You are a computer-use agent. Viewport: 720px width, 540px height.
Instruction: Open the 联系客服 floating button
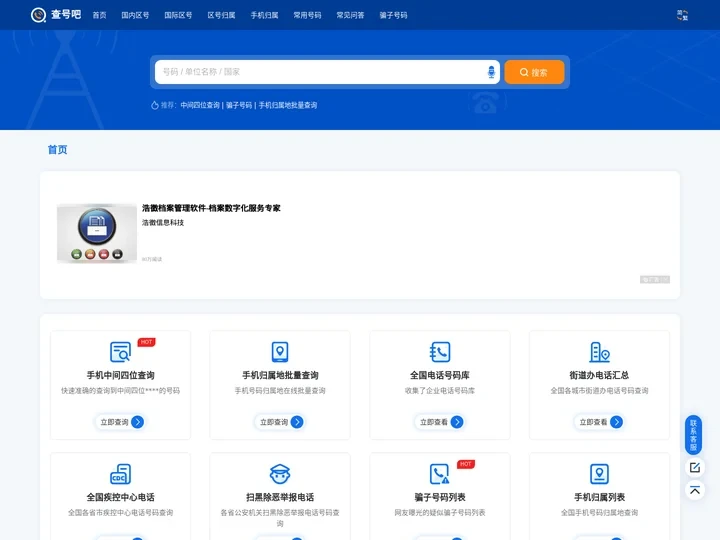pos(693,435)
